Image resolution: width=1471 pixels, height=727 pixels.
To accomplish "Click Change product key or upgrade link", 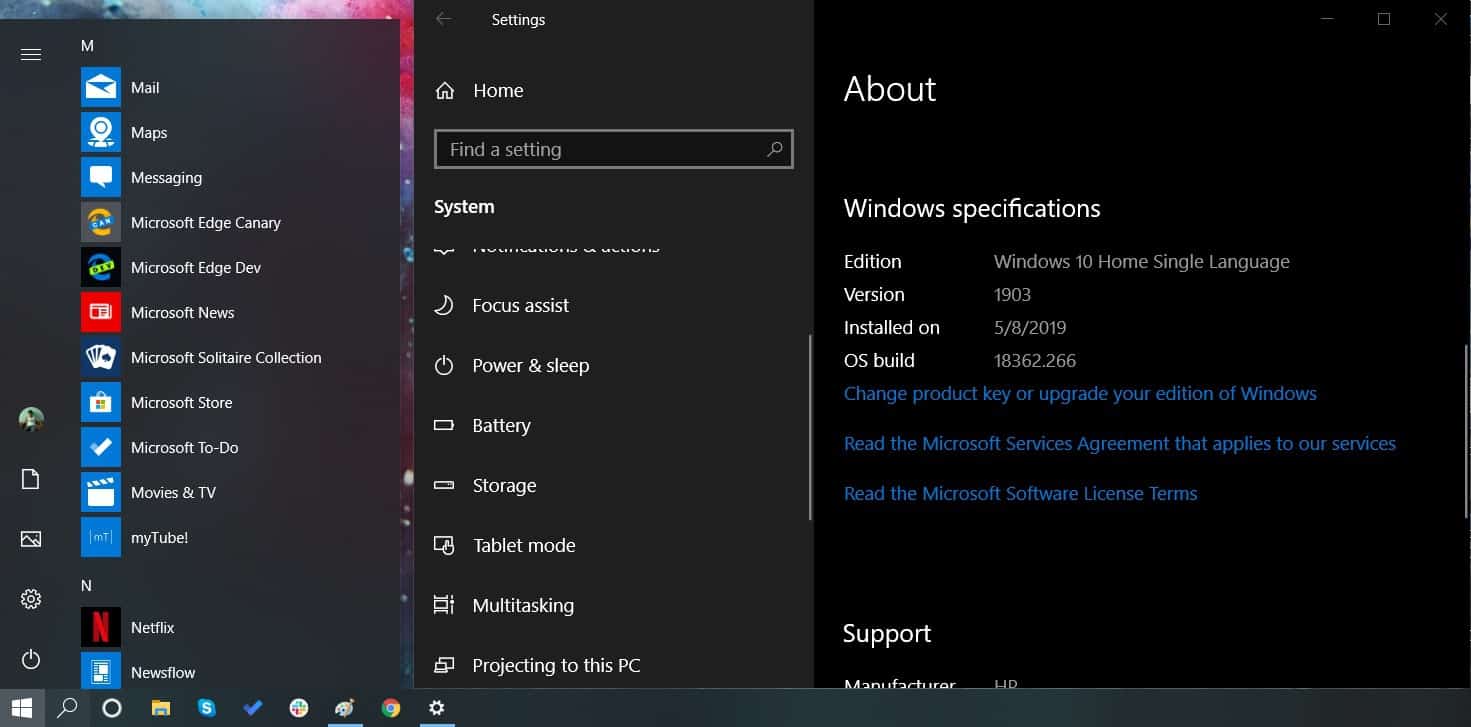I will (1080, 394).
